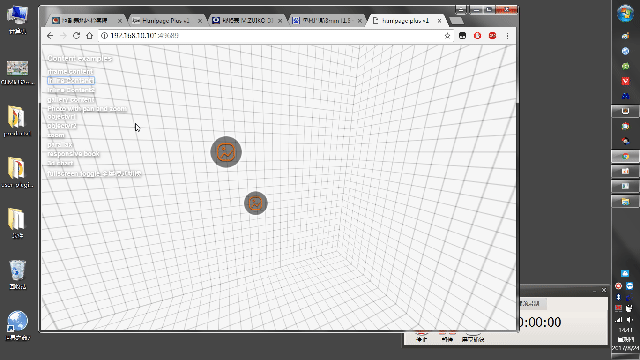Open the second desktop folder icon

pos(17,172)
